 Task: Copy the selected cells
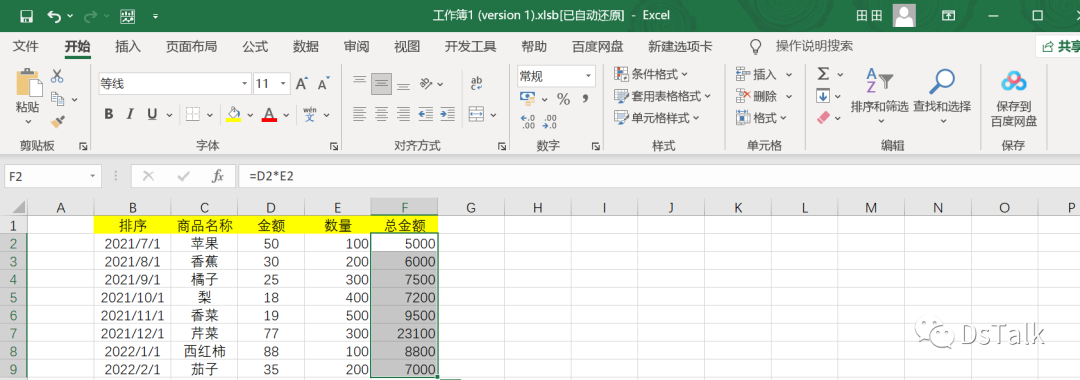58,98
